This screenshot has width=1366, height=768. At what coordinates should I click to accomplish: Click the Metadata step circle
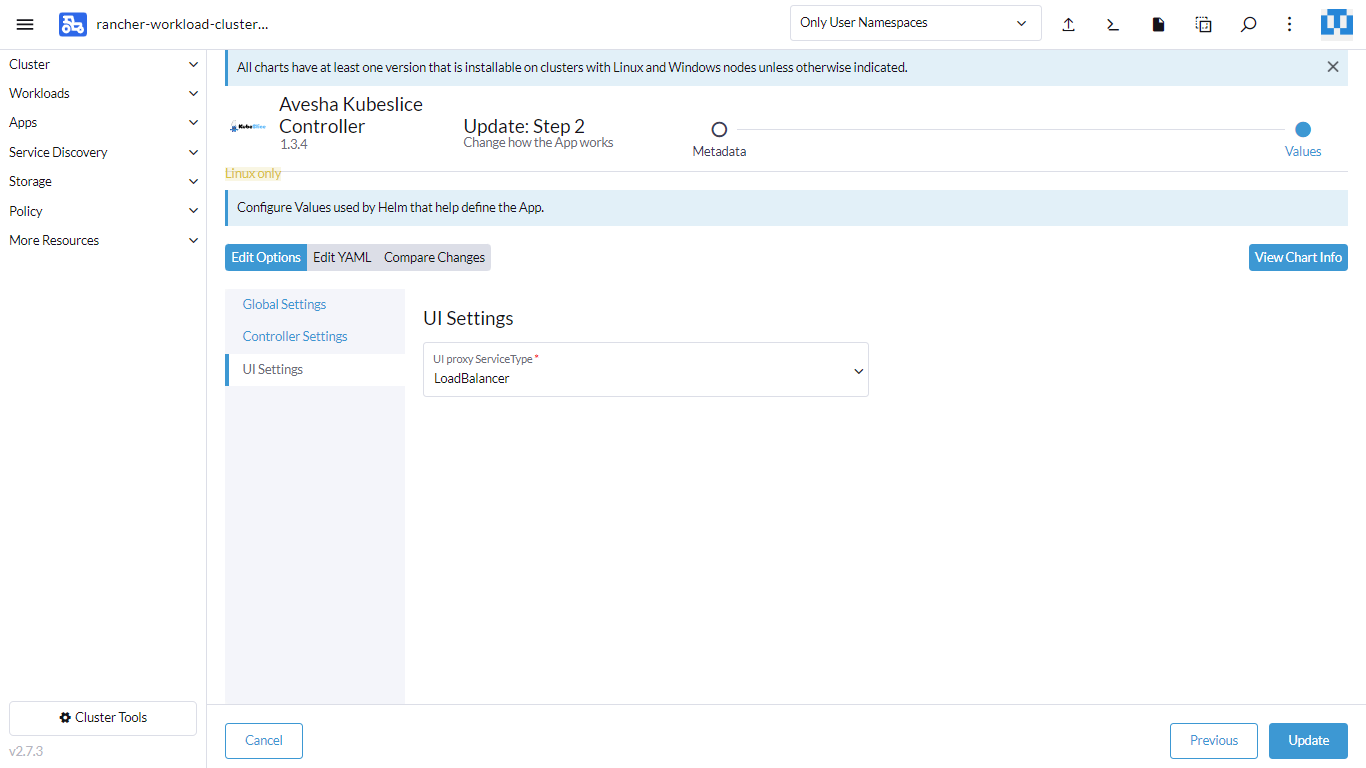click(x=719, y=129)
